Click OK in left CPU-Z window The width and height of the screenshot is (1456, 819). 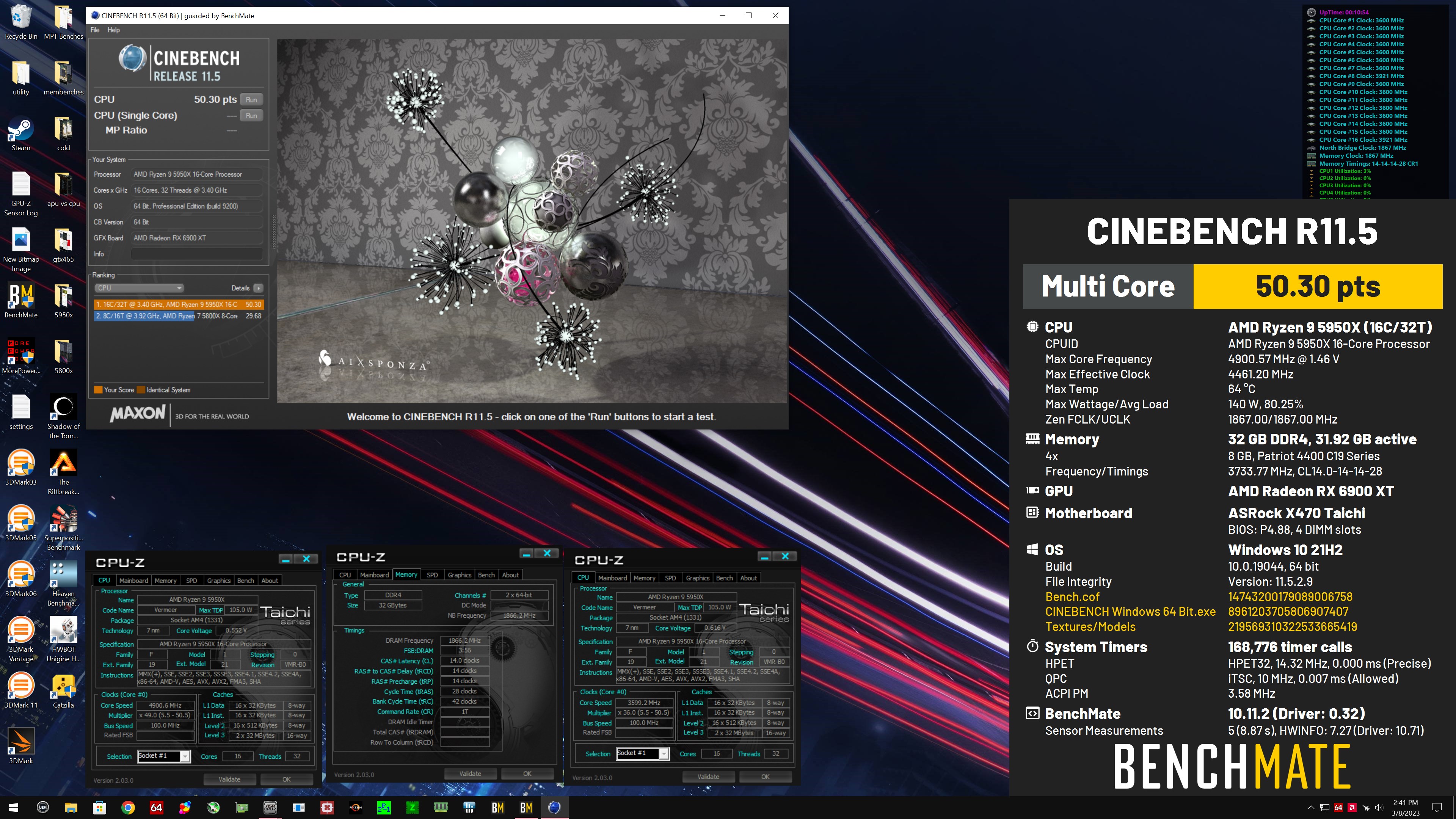point(287,780)
